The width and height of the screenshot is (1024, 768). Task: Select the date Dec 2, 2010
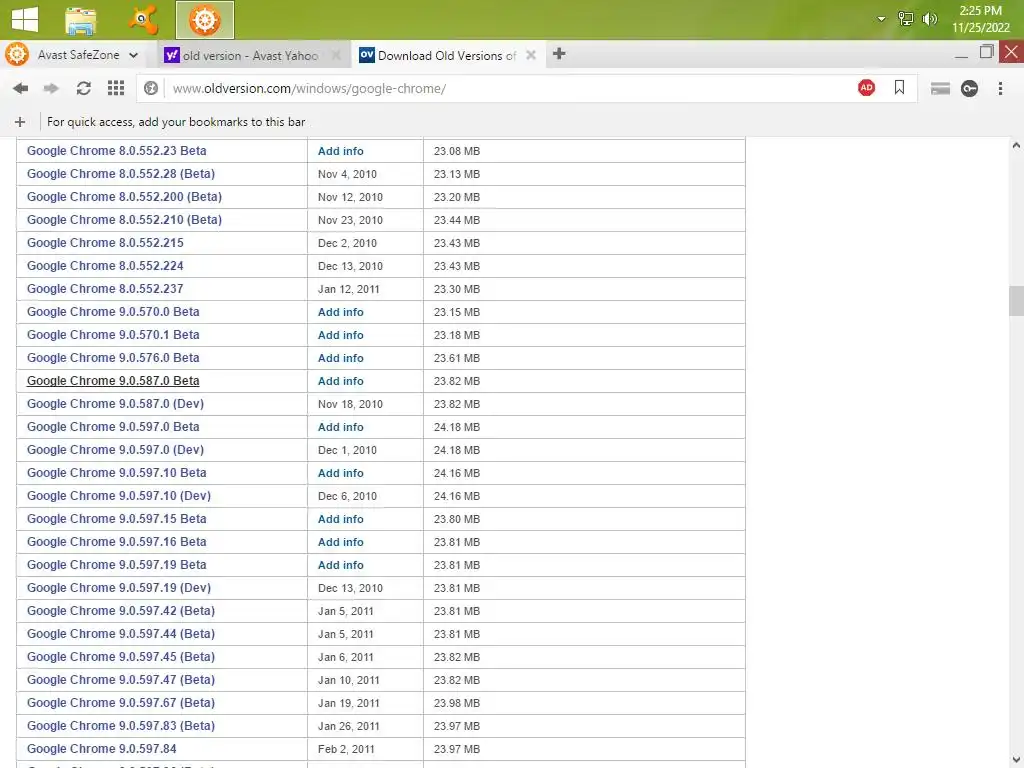pyautogui.click(x=347, y=243)
